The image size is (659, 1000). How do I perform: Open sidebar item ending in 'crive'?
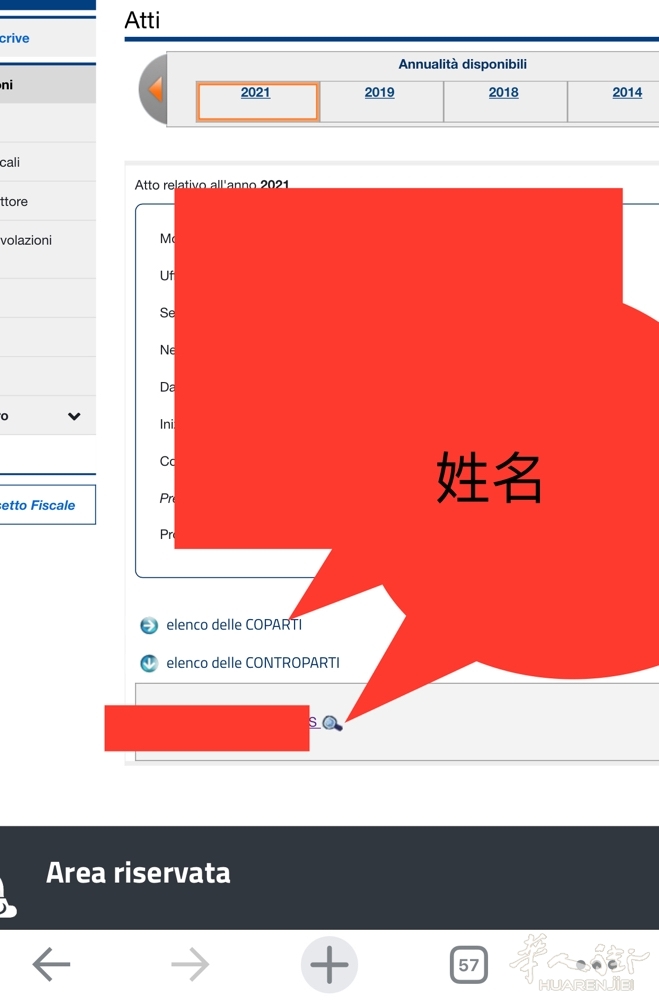pyautogui.click(x=47, y=38)
